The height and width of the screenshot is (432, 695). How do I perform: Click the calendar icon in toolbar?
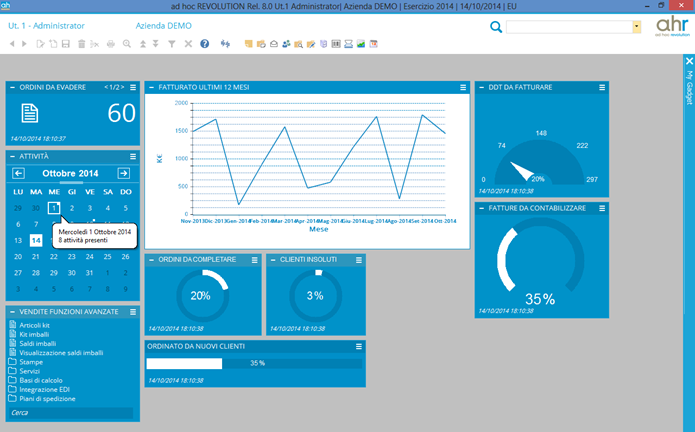pos(374,44)
